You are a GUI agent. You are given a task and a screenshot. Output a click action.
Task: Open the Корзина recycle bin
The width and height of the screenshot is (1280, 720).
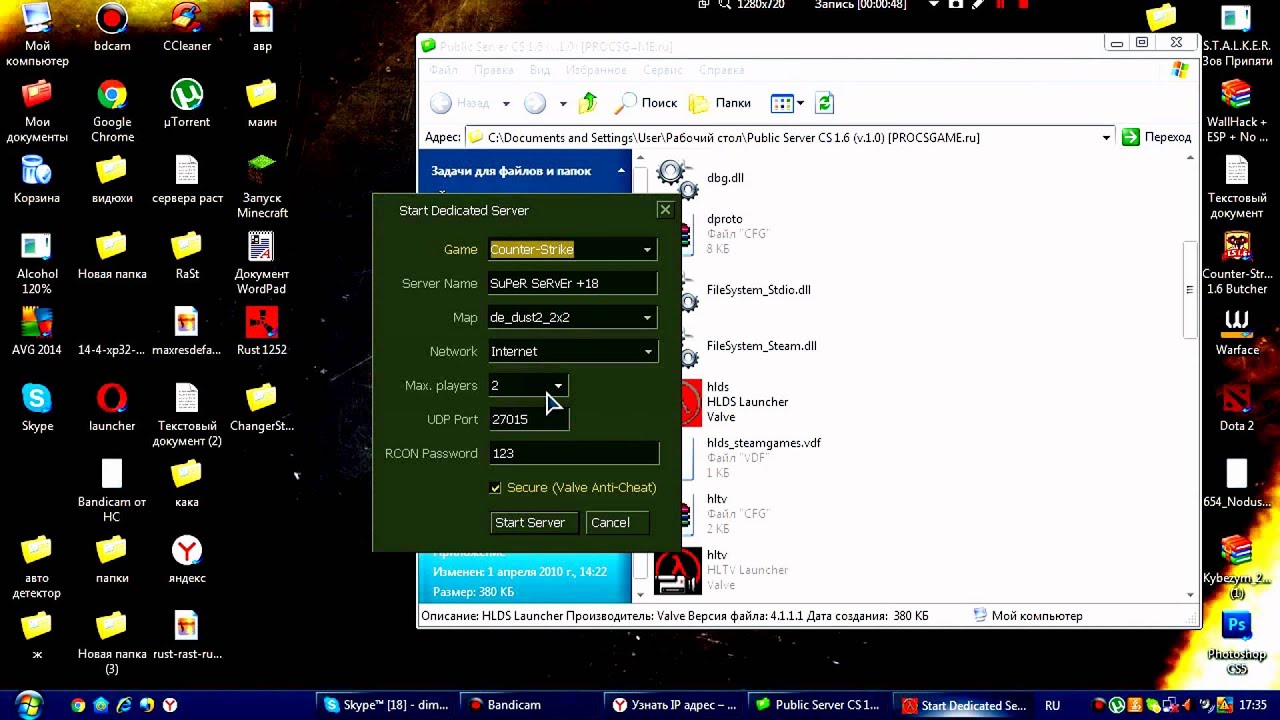37,180
